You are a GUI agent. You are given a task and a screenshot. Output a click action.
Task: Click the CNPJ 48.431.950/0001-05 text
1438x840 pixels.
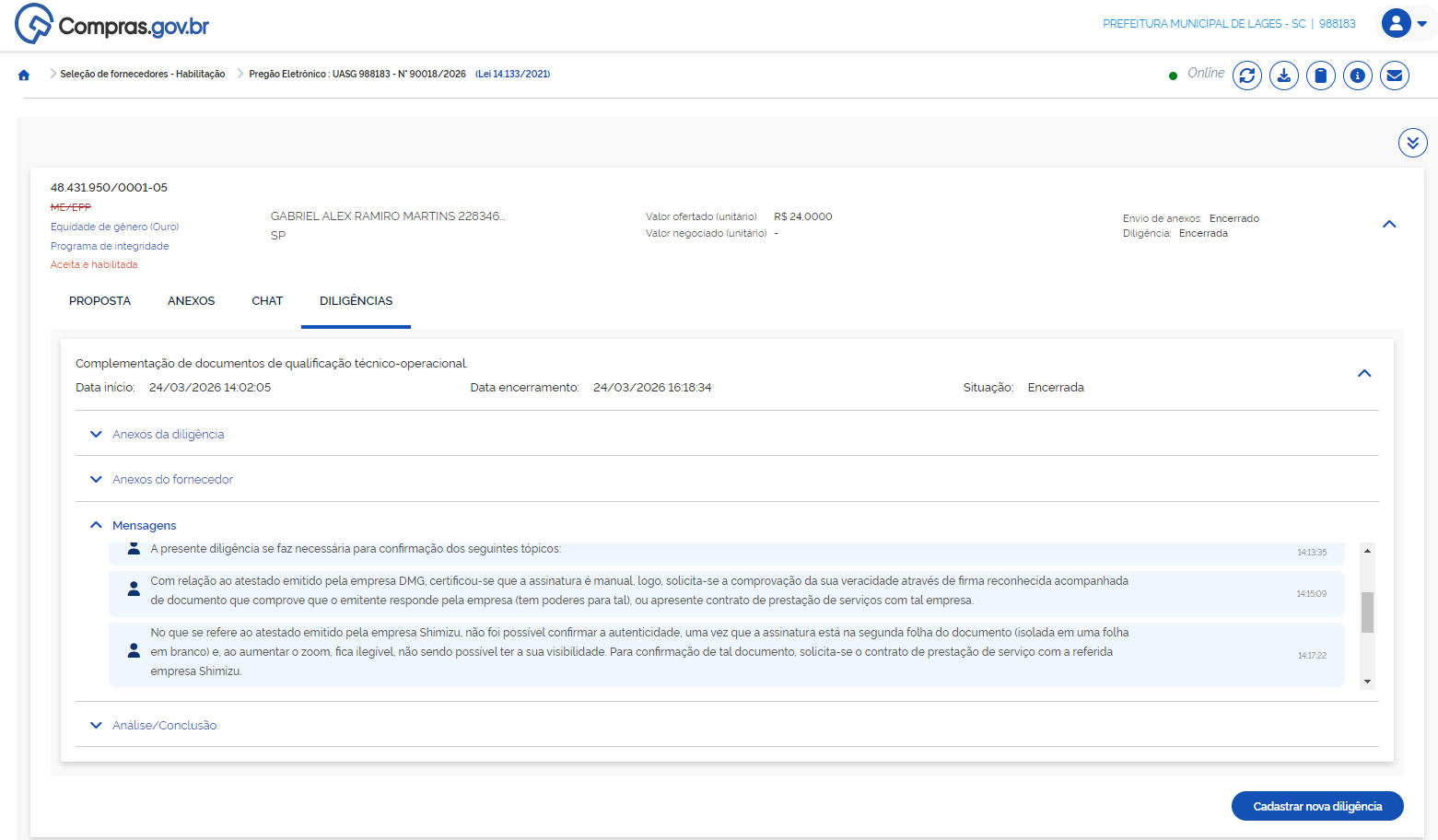pyautogui.click(x=109, y=188)
